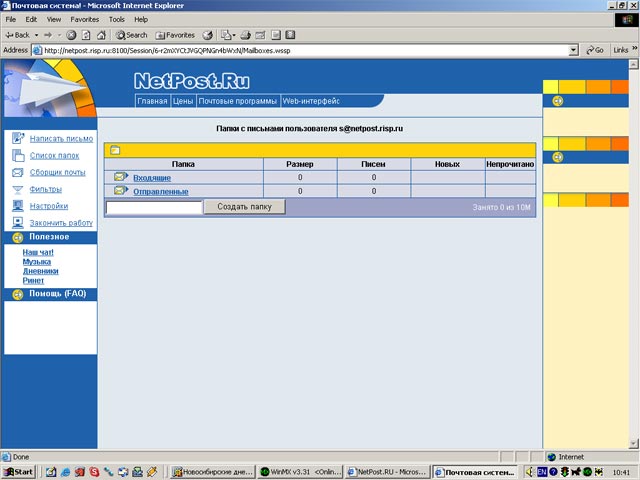This screenshot has width=640, height=480.
Task: Open the Search toolbar button
Action: pyautogui.click(x=131, y=35)
